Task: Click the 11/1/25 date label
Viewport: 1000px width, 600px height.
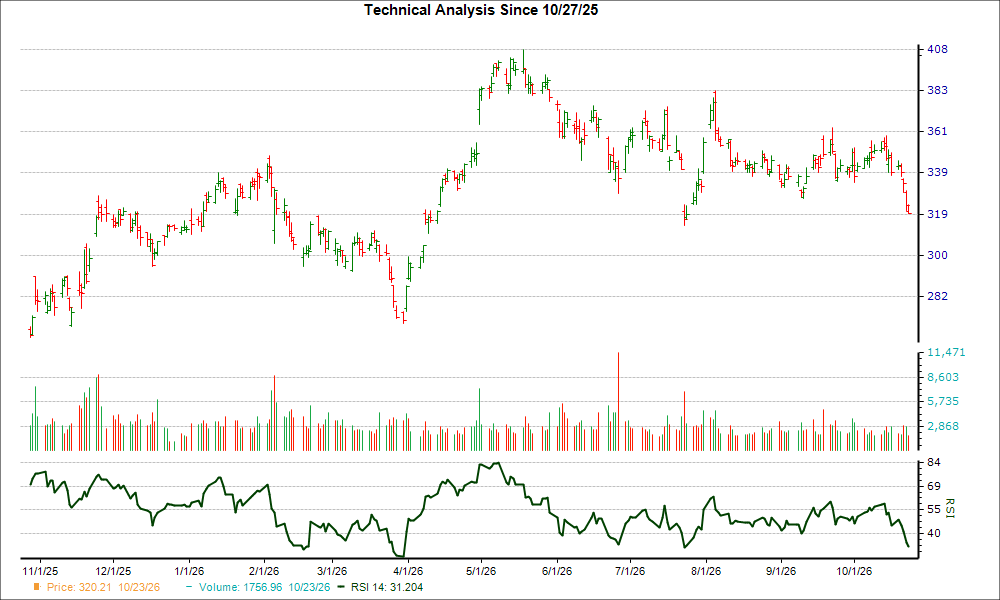Action: 40,571
